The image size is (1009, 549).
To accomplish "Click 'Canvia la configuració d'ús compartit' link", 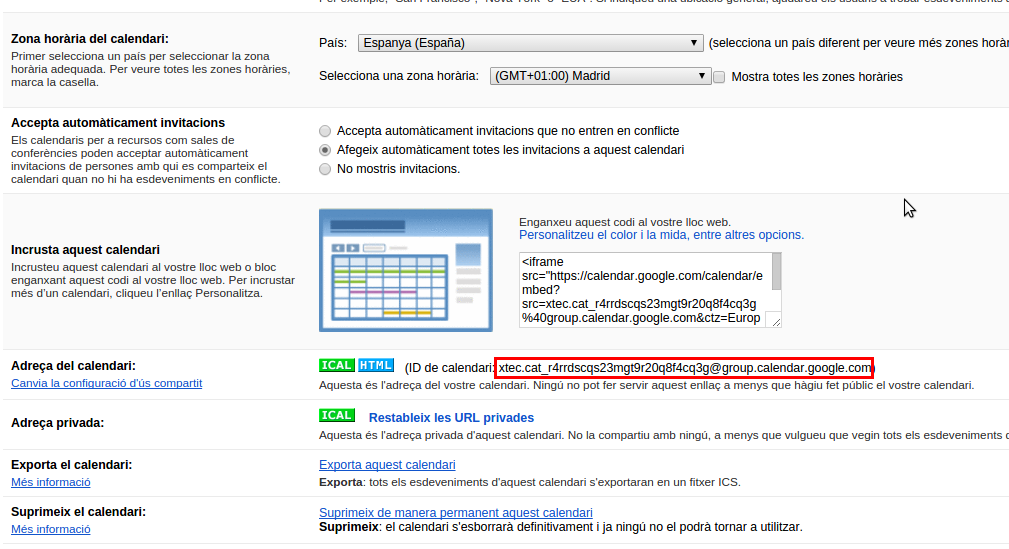I will (106, 383).
